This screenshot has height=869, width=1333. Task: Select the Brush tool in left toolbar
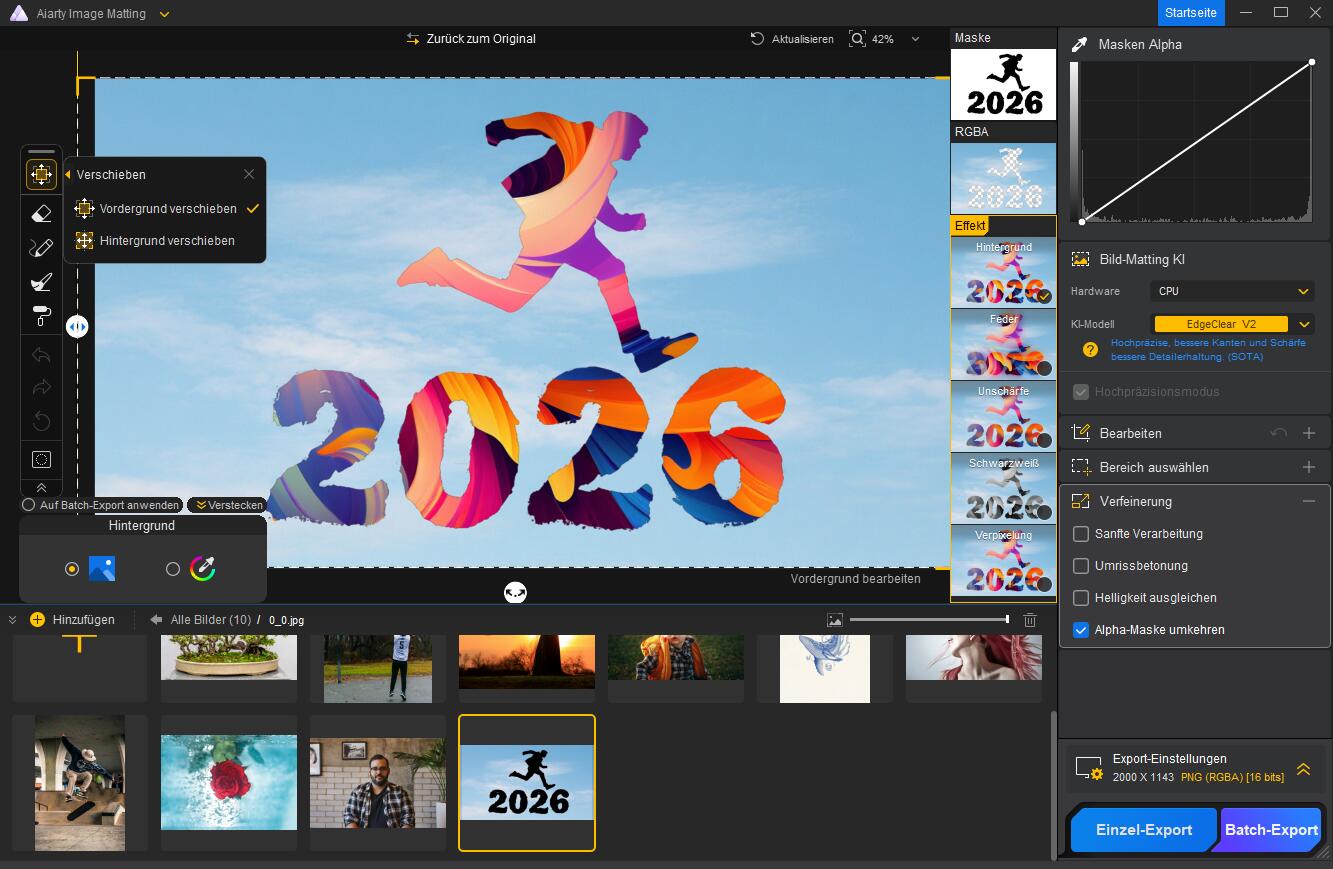41,248
